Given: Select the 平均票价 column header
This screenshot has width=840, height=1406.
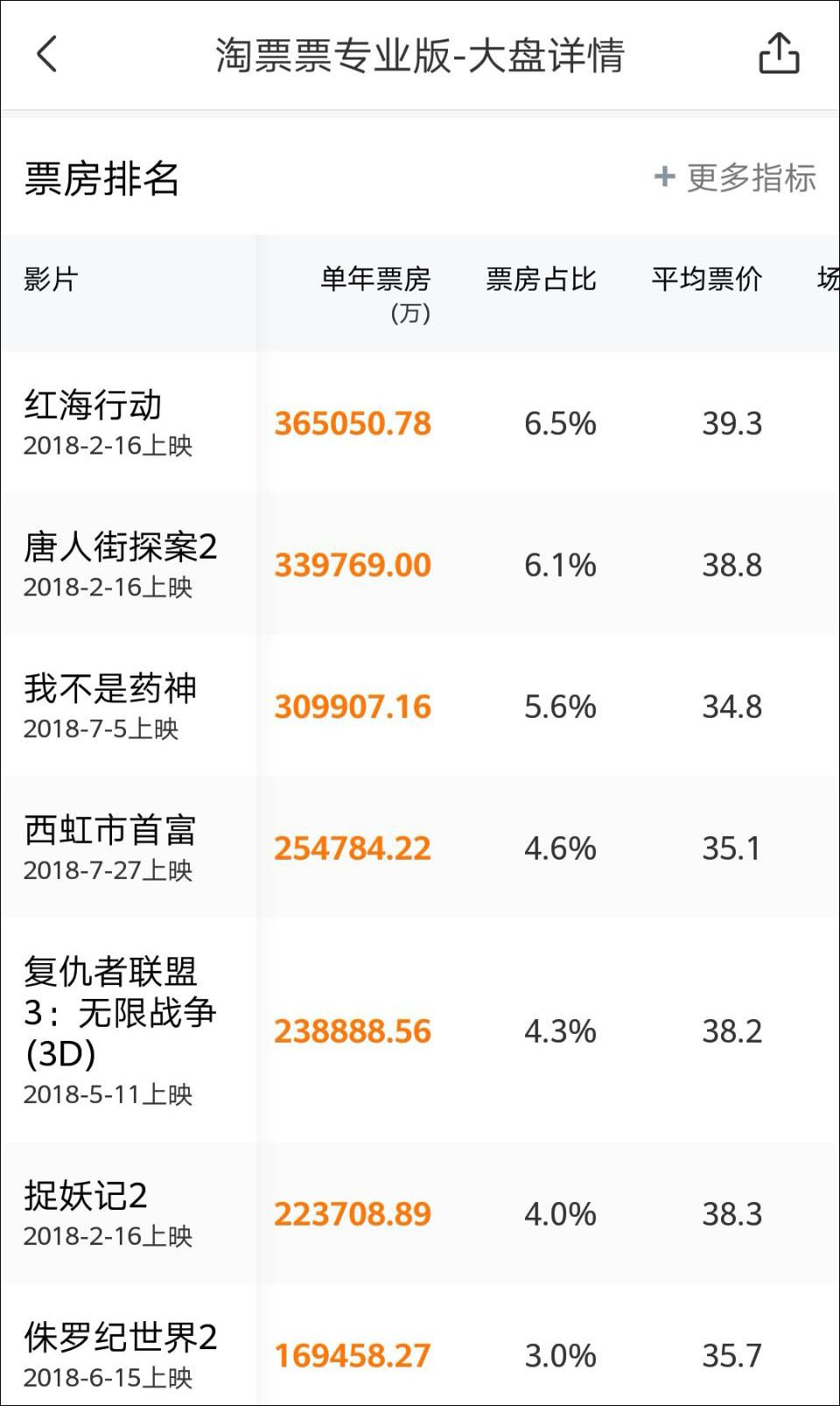Looking at the screenshot, I should point(706,279).
